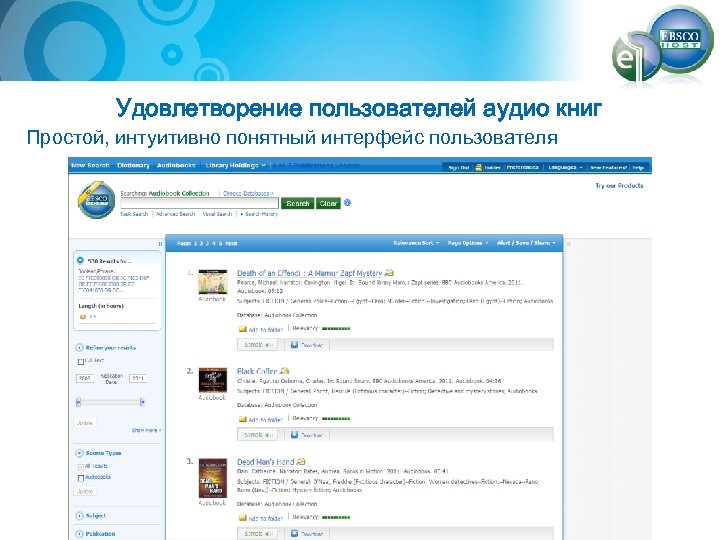The image size is (720, 540).
Task: Click the right handle of publication date slider
Action: (142, 402)
